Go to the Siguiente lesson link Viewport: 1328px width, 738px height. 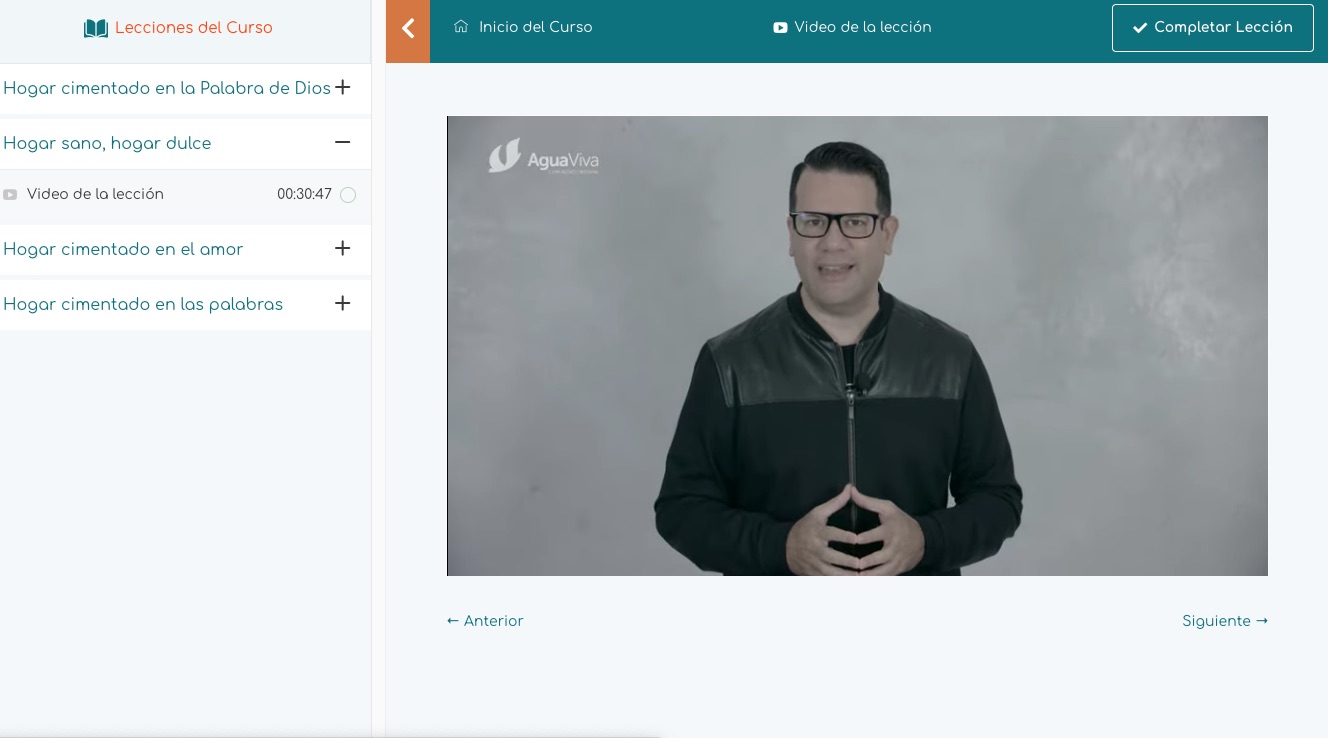1224,621
